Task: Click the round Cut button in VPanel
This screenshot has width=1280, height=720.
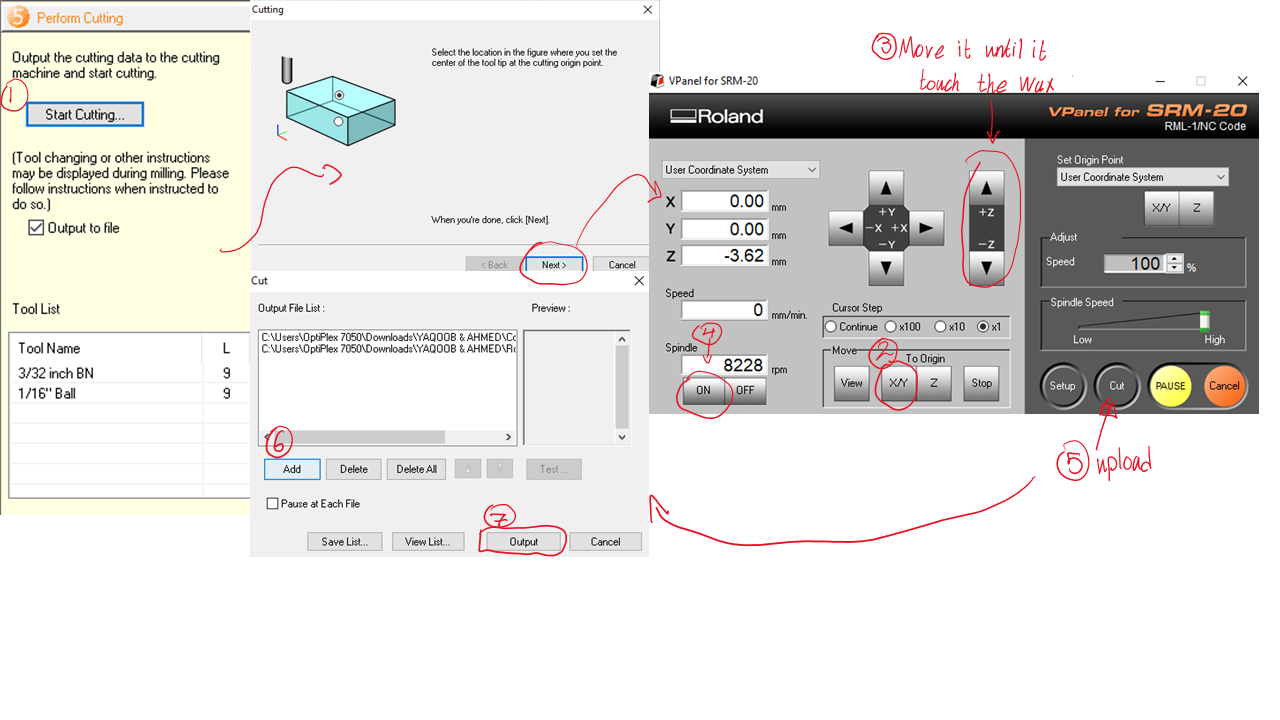Action: point(1116,386)
